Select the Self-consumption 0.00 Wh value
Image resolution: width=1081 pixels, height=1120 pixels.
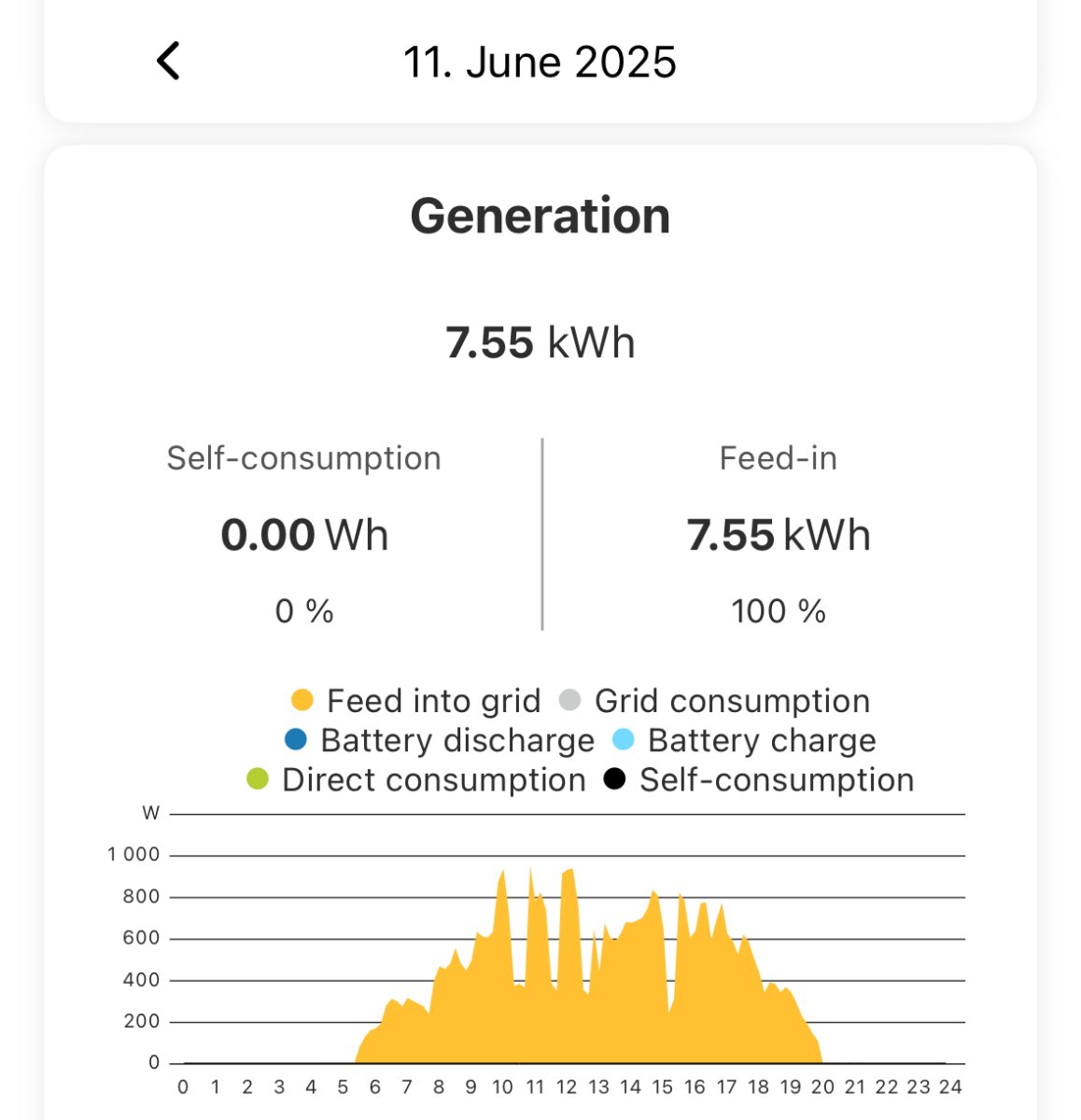click(304, 535)
